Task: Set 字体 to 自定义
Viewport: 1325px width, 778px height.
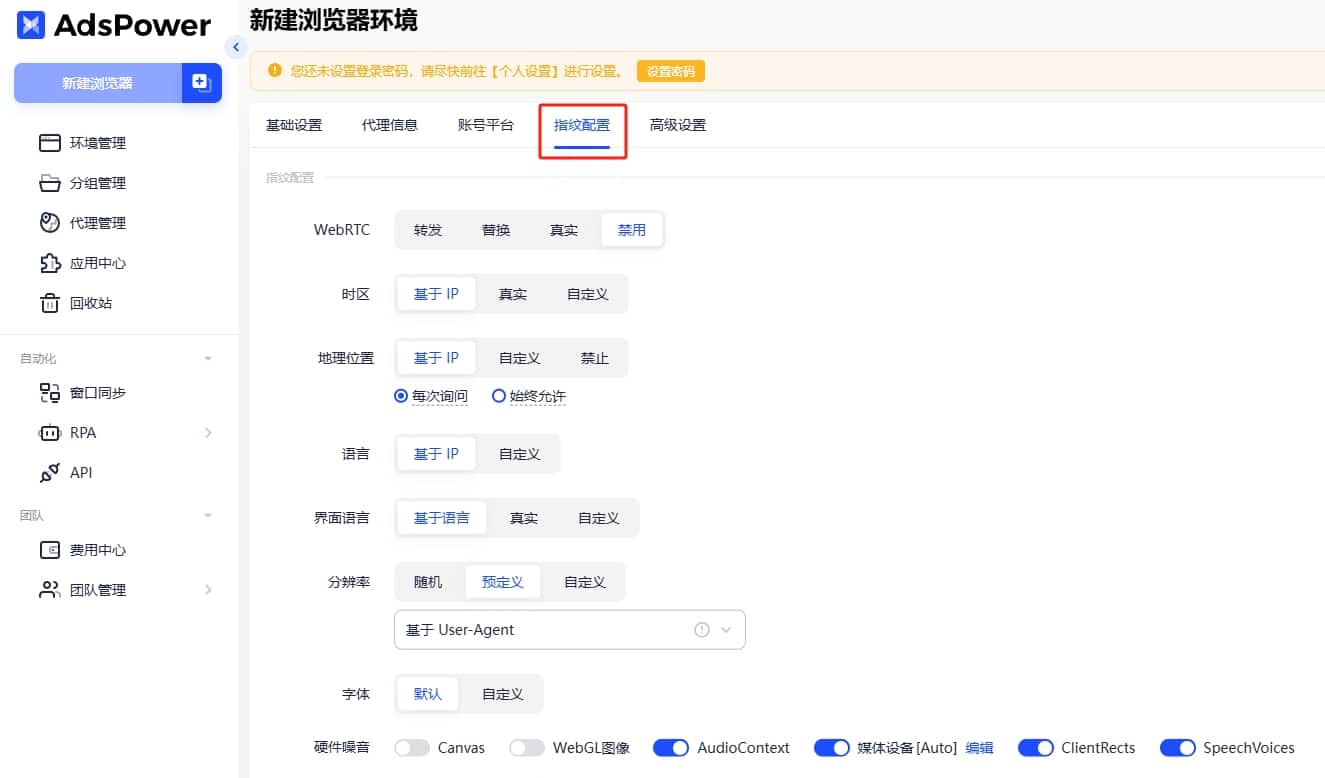Action: click(x=503, y=694)
